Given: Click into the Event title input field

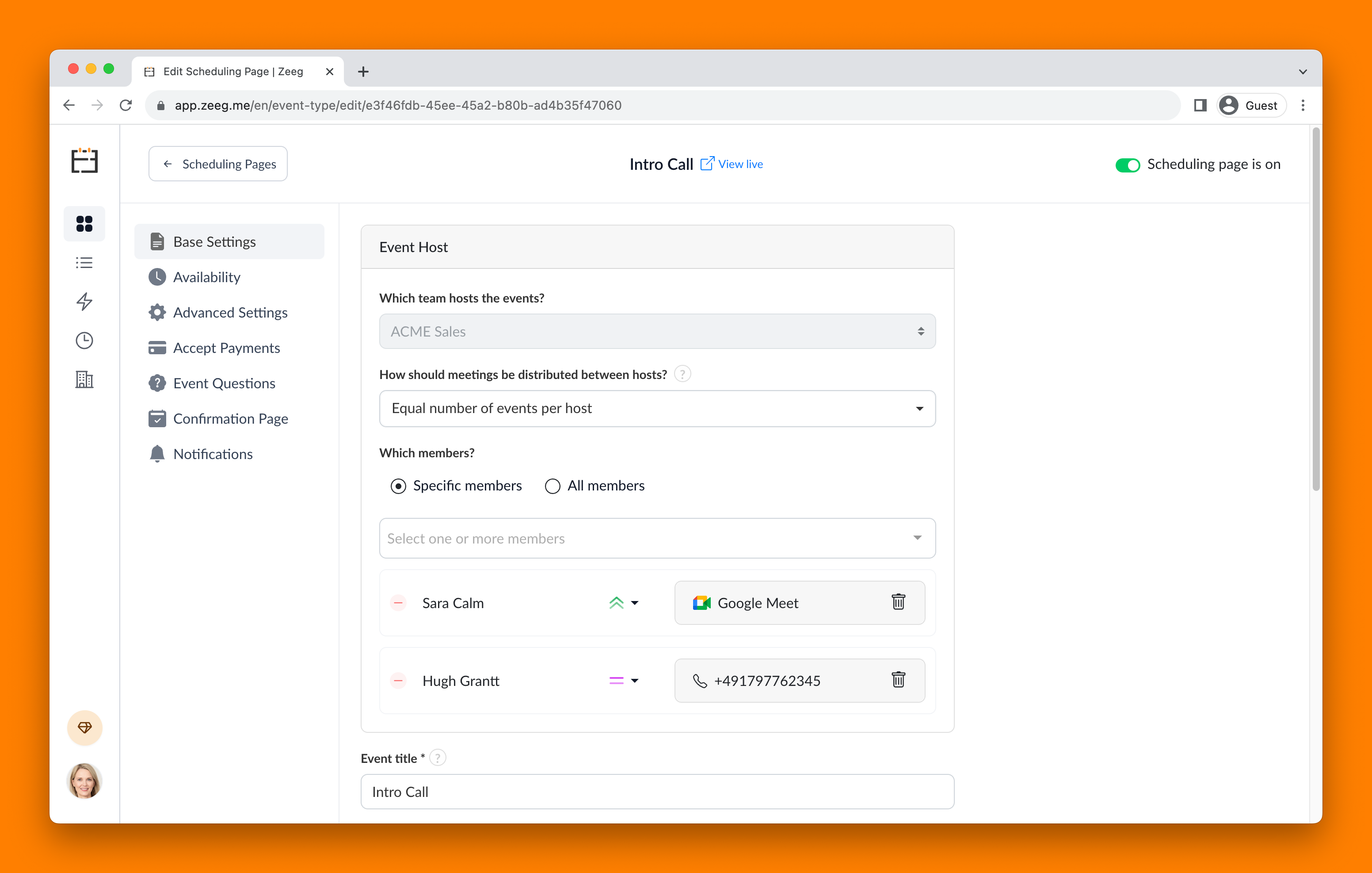Looking at the screenshot, I should pyautogui.click(x=656, y=792).
